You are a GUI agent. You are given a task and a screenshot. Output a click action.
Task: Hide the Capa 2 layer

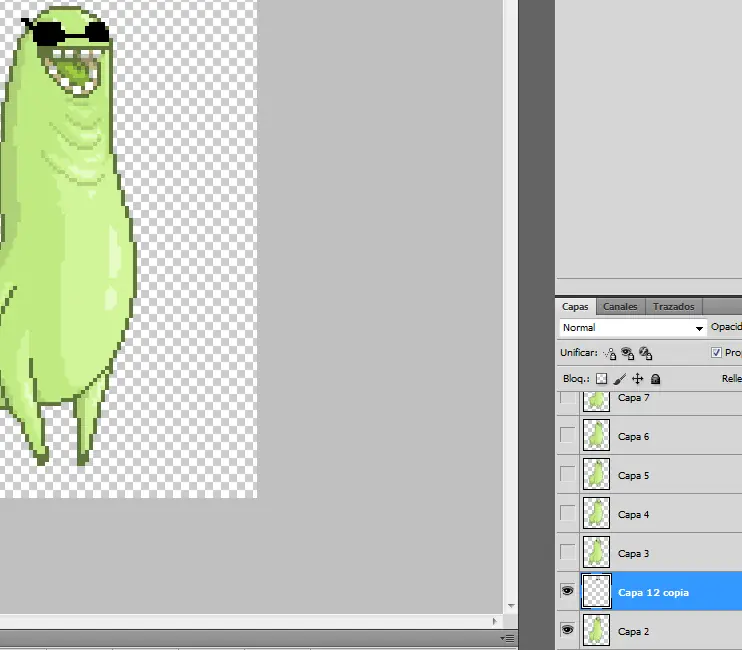pyautogui.click(x=567, y=631)
